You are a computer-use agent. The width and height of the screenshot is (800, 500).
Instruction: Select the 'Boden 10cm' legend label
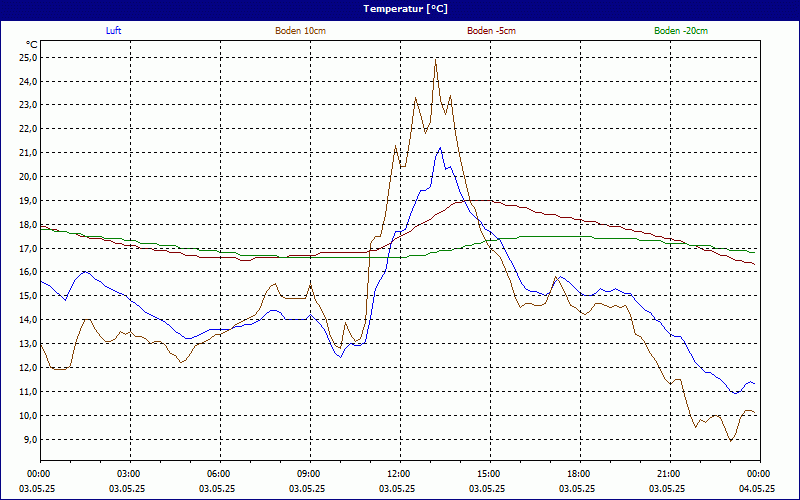pyautogui.click(x=301, y=31)
